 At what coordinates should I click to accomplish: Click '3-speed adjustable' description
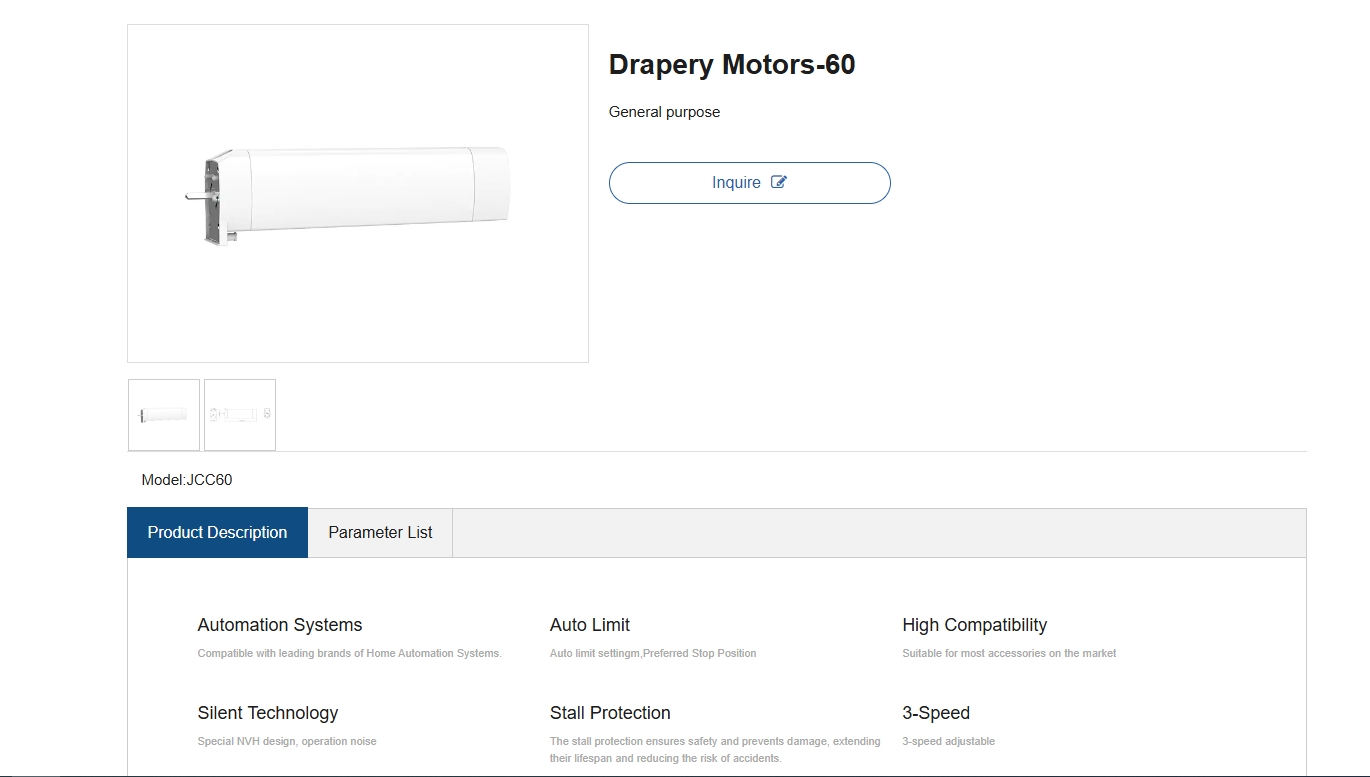point(948,741)
